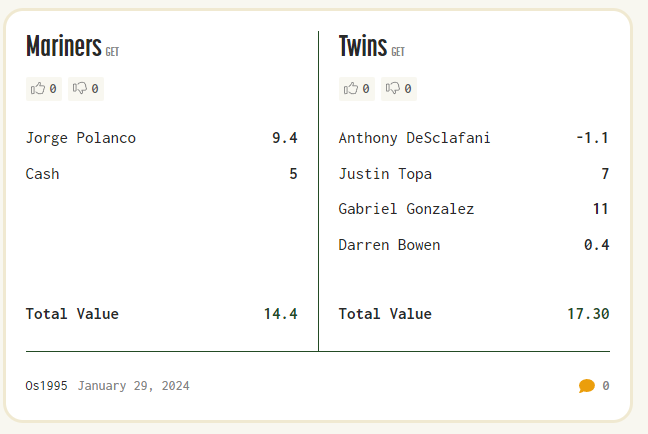Upvote the Twins side of trade
The width and height of the screenshot is (648, 434).
point(351,89)
